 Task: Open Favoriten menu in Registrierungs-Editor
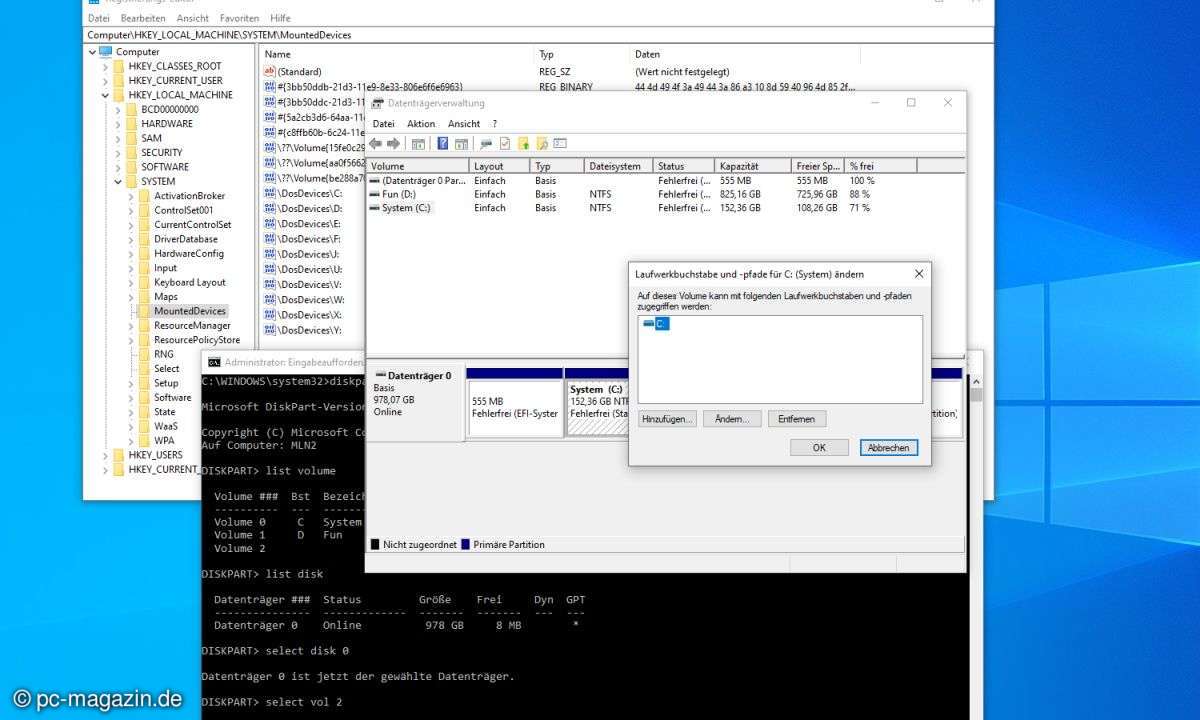coord(239,18)
